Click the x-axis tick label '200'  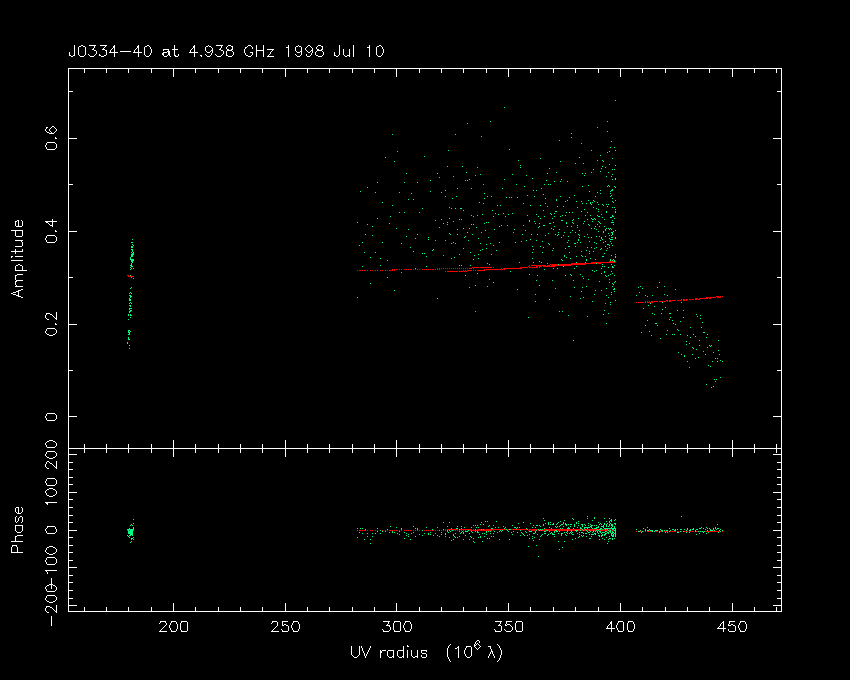click(x=173, y=627)
